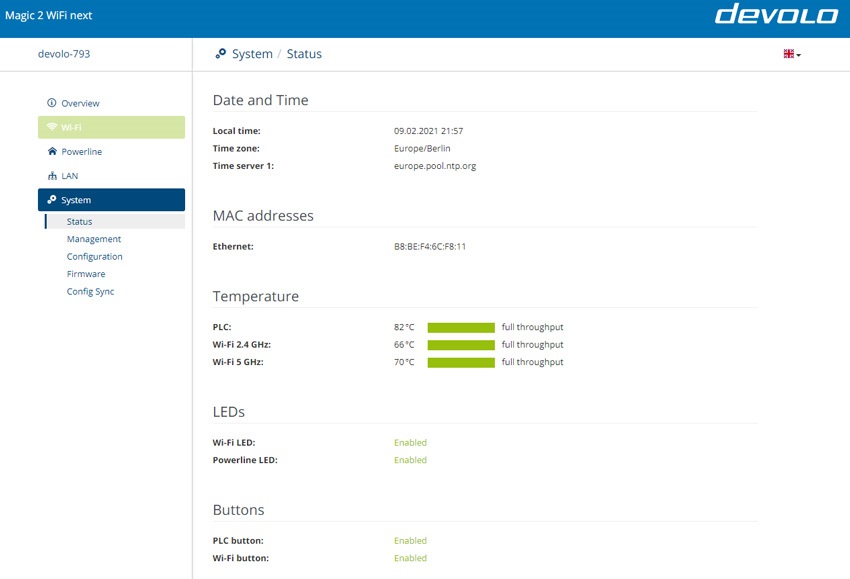850x579 pixels.
Task: Click the gears icon beside System breadcrumb
Action: (x=220, y=54)
